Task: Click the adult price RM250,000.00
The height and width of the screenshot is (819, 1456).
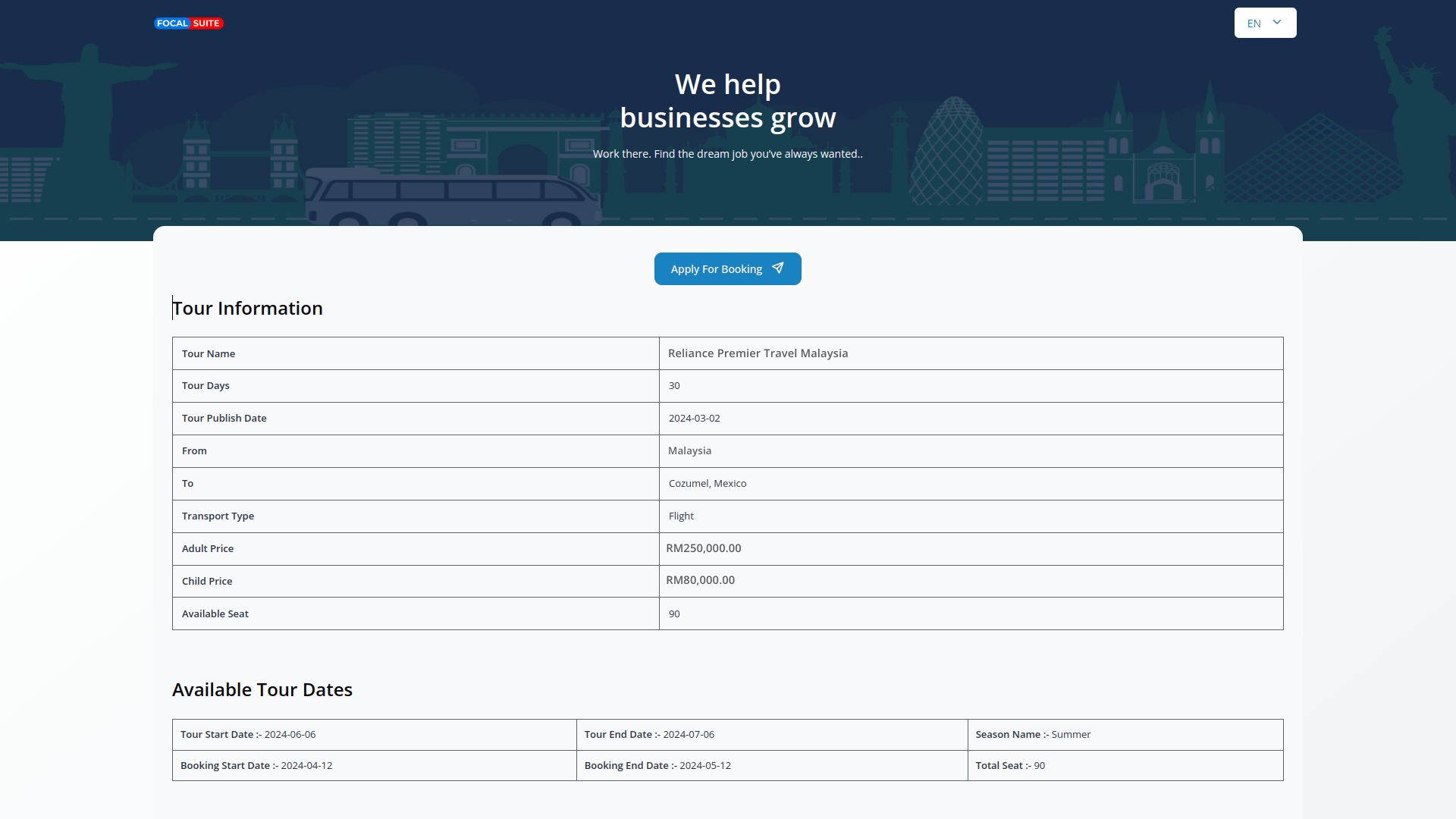Action: (x=703, y=548)
